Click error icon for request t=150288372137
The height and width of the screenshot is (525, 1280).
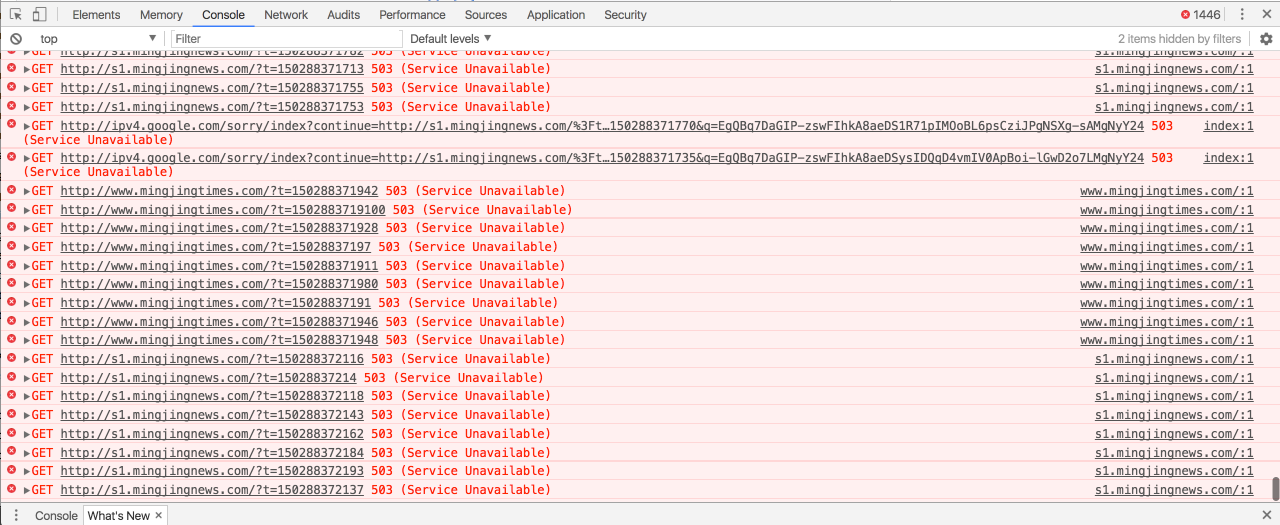pos(12,489)
